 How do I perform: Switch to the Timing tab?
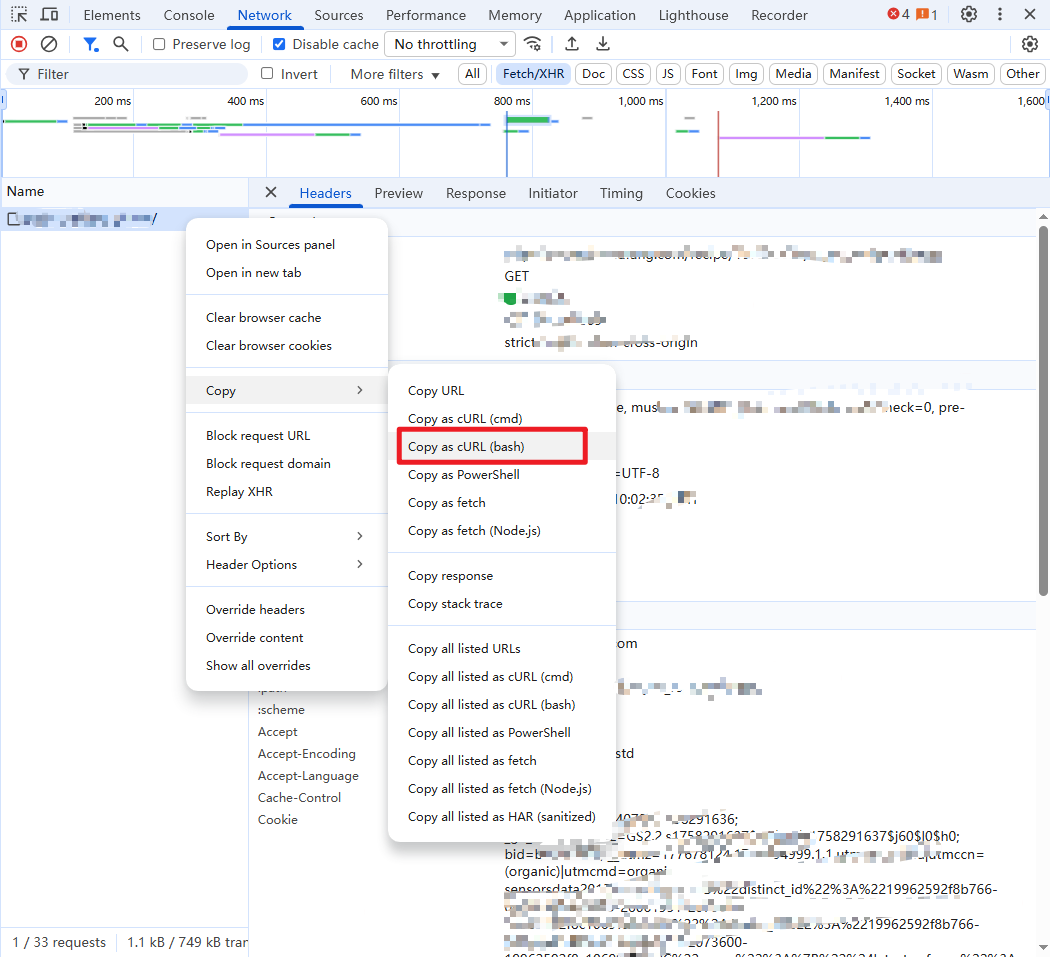pos(620,192)
